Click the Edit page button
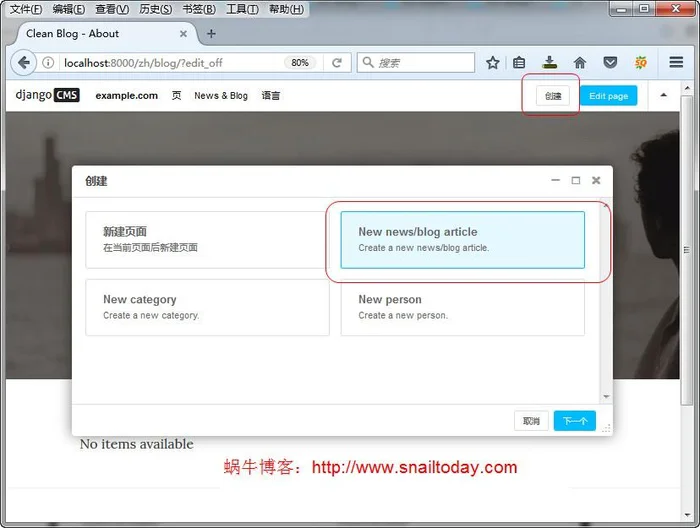The width and height of the screenshot is (700, 528). 608,96
